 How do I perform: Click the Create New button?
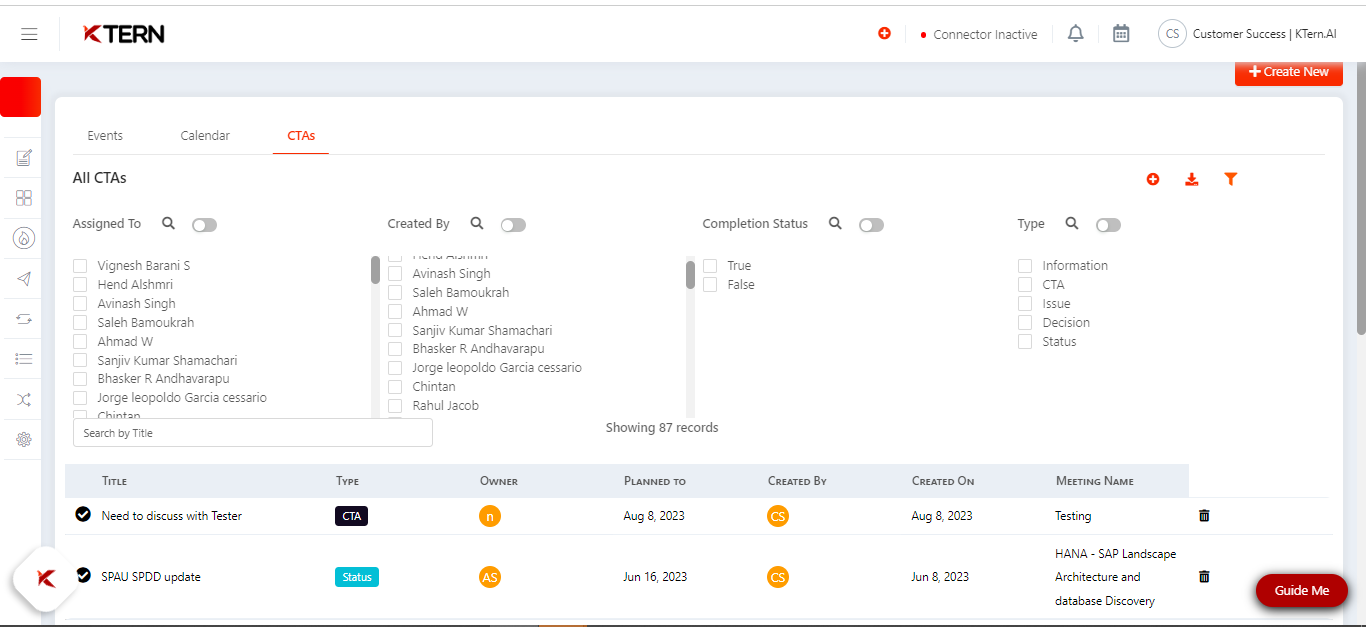1289,72
